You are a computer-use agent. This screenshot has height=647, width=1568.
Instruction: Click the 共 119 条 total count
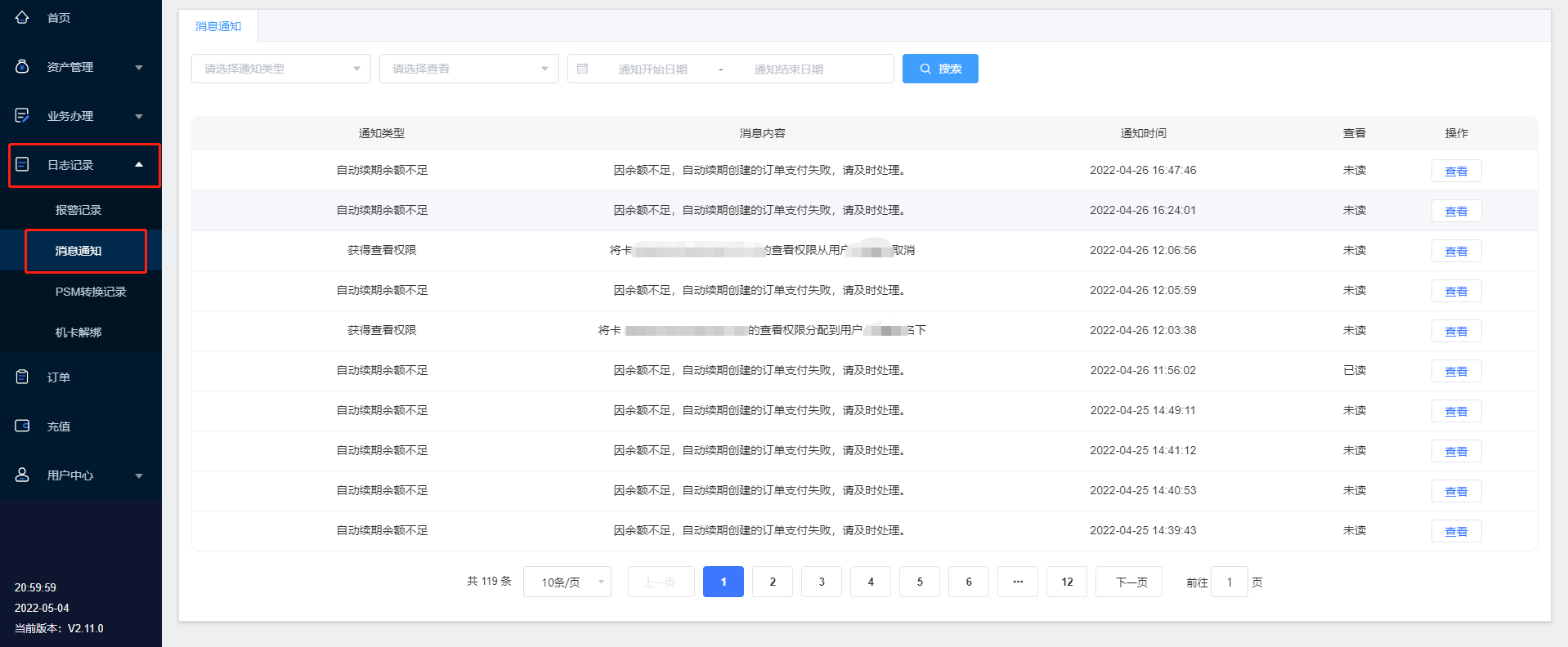(489, 581)
